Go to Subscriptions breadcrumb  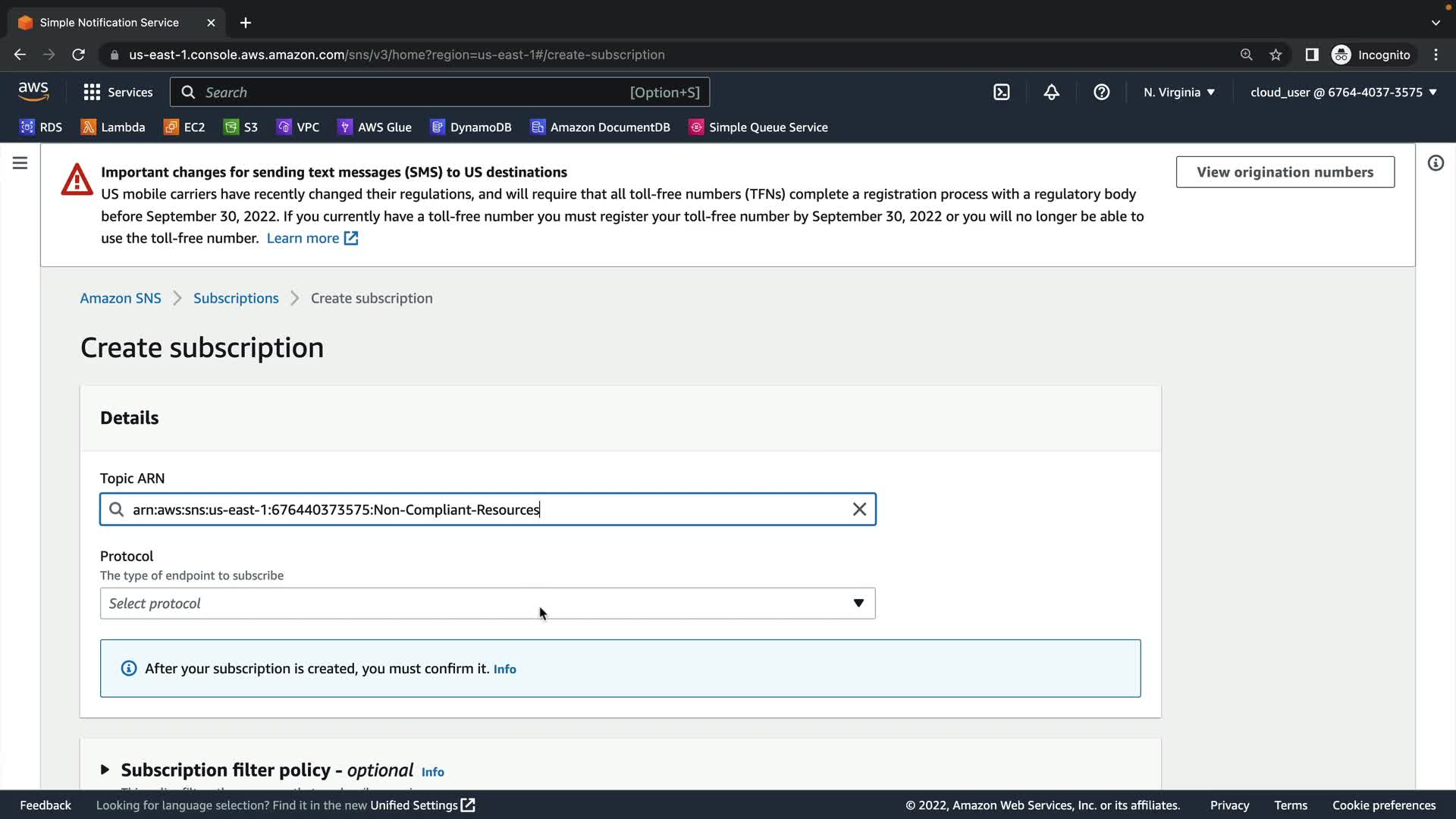tap(236, 298)
